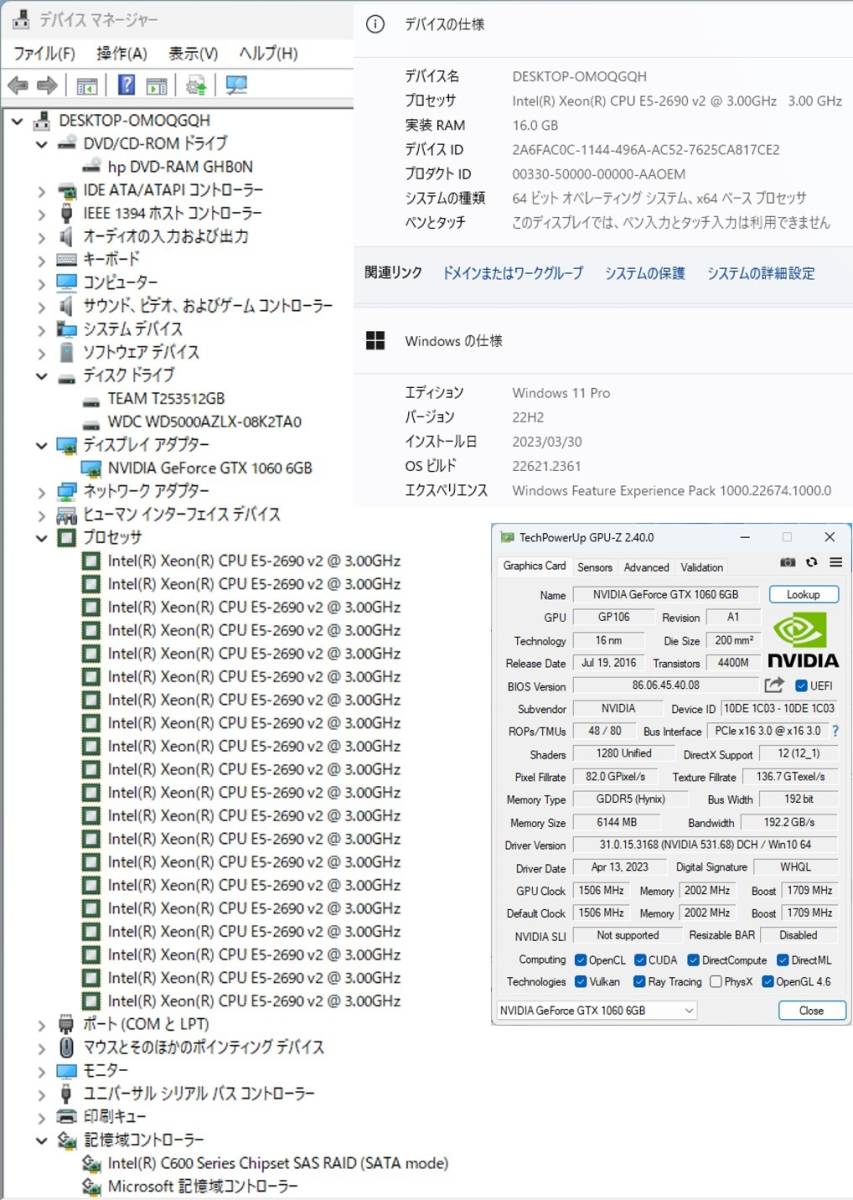Screen dimensions: 853x1200
Task: Click the network adapter category icon
Action: pos(67,491)
